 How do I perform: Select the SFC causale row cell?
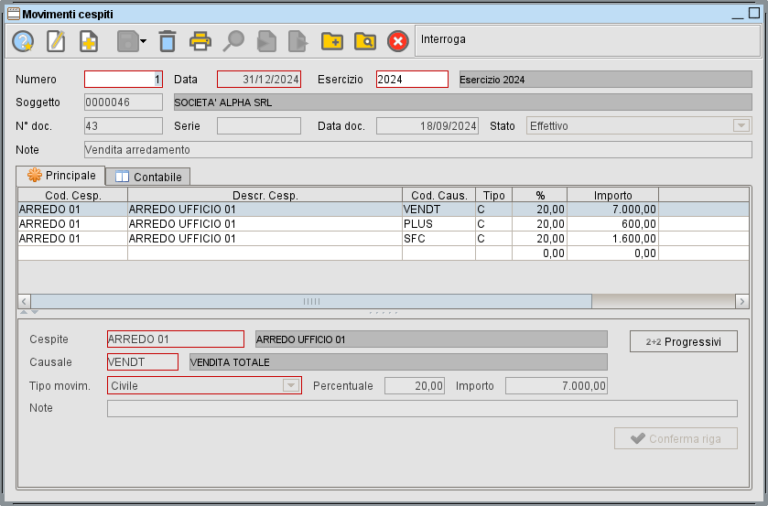coord(439,239)
